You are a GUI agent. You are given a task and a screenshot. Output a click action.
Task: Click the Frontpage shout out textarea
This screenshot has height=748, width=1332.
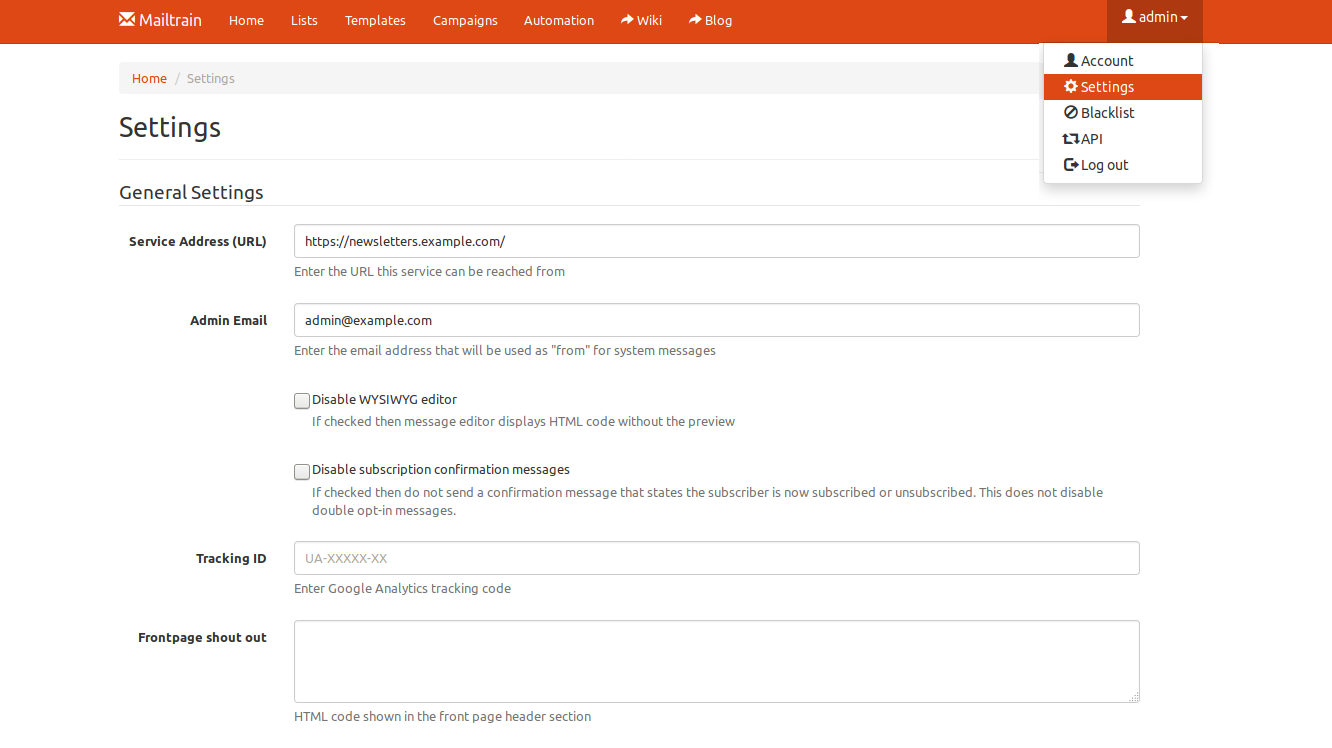716,661
